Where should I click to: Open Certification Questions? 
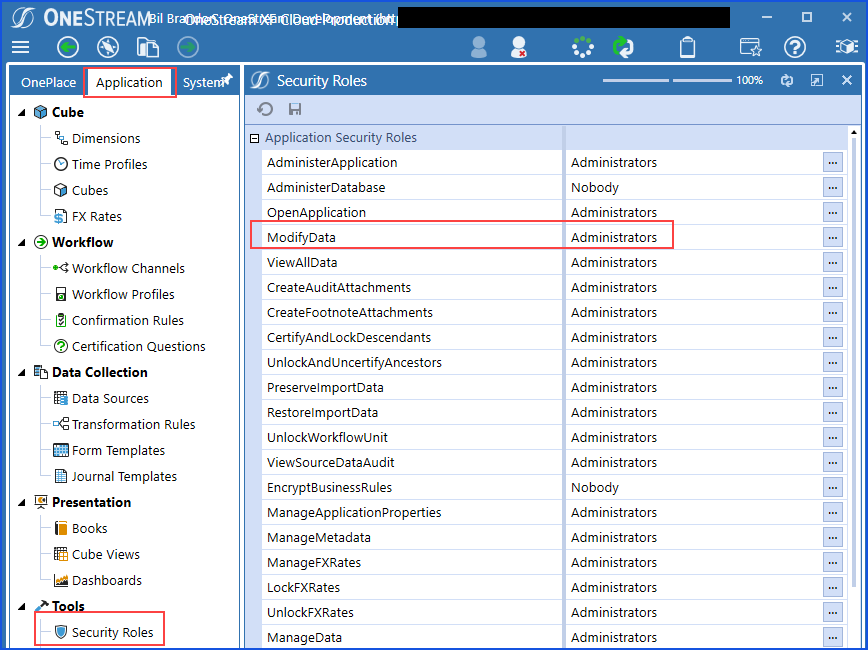pyautogui.click(x=130, y=347)
